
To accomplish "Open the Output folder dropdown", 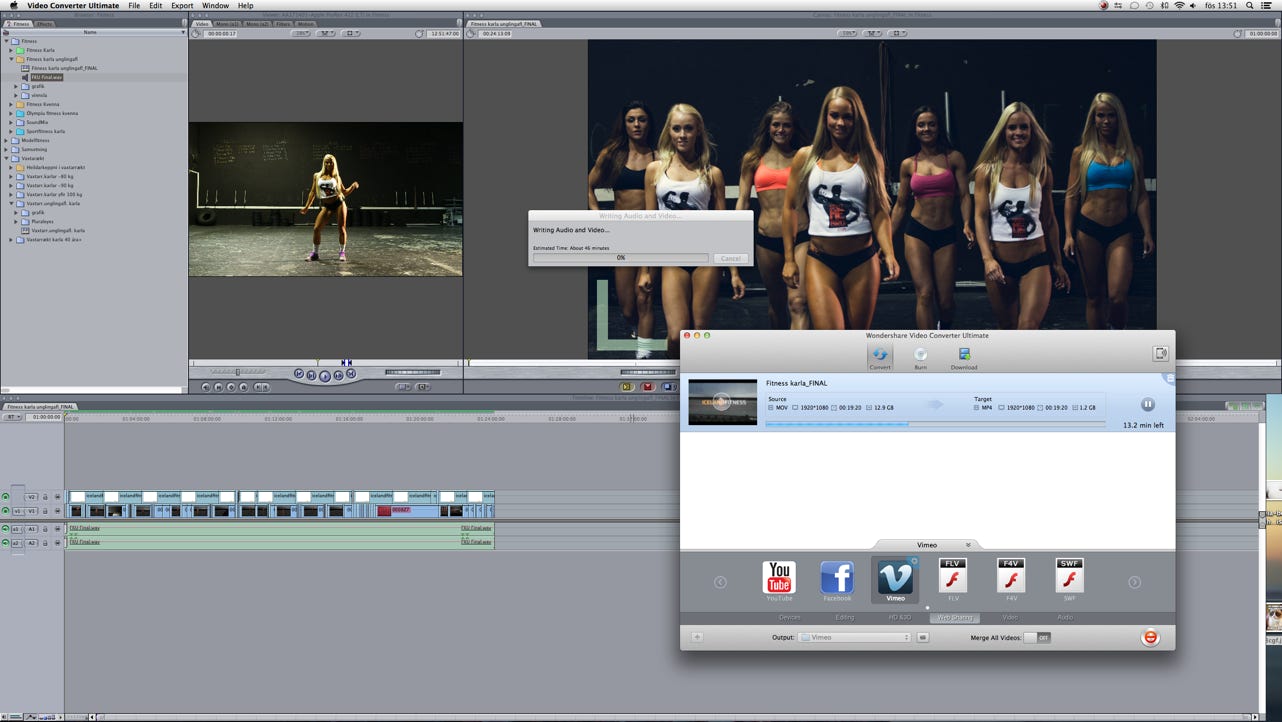I will (x=855, y=637).
